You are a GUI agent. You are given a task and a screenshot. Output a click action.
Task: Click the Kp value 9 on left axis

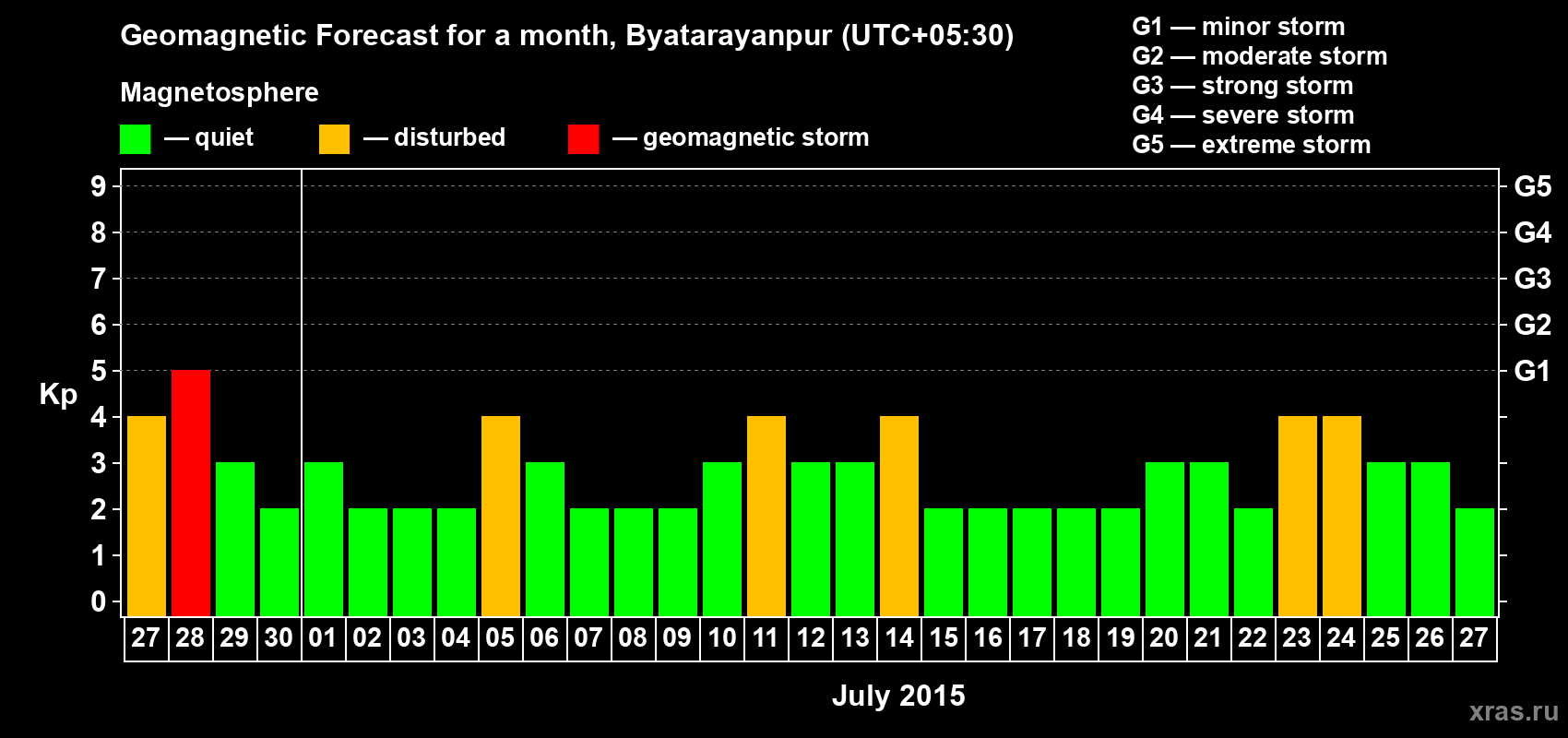click(x=99, y=186)
